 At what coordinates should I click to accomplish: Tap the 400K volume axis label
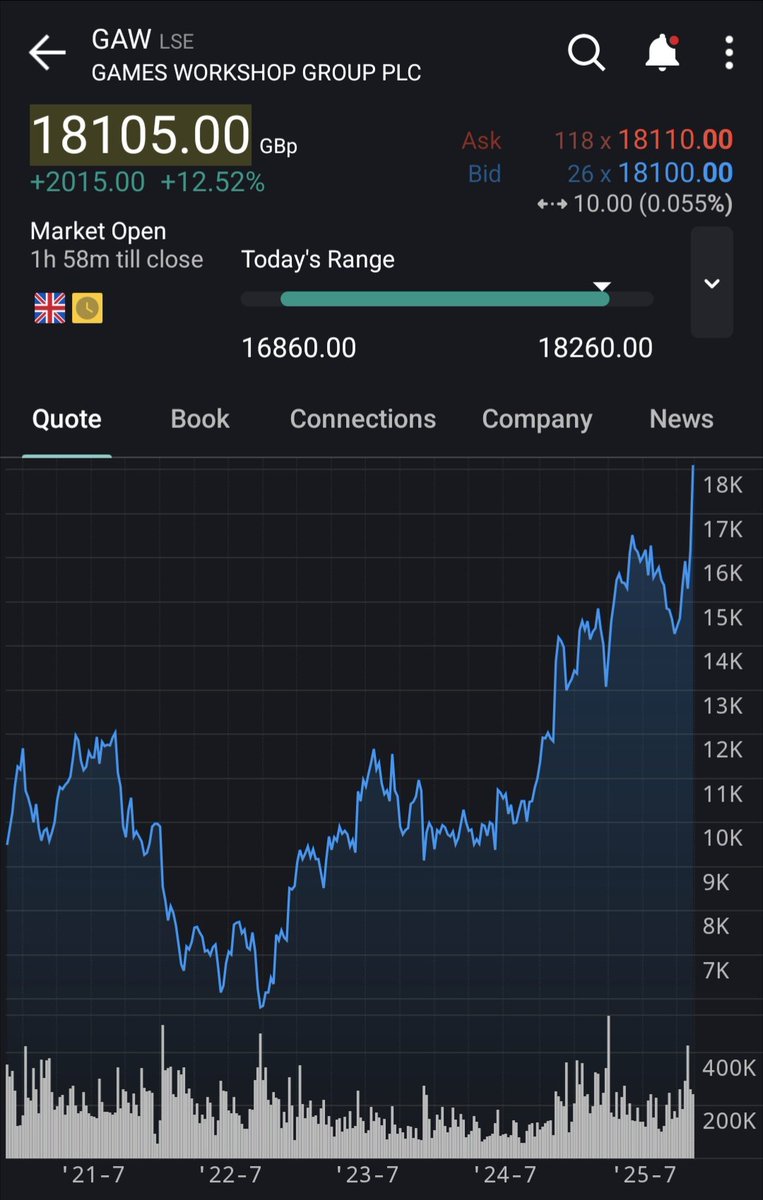(x=728, y=1069)
